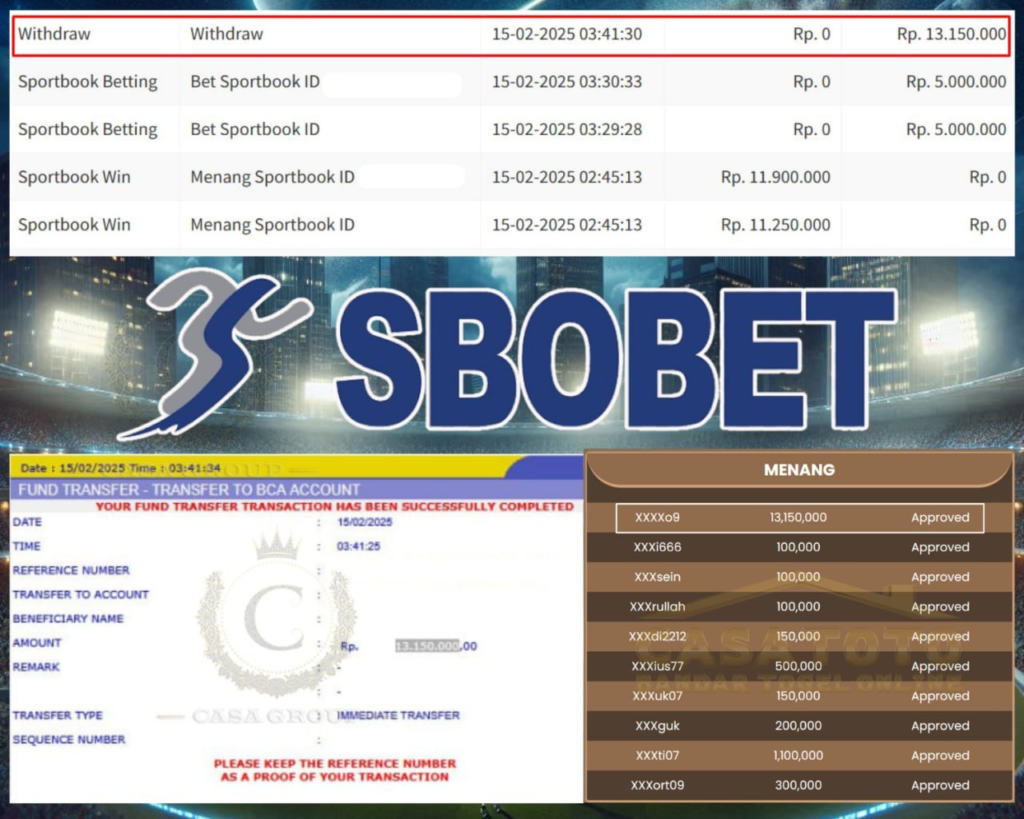Click the IMMEDIATE TRANSFER type value
The width and height of the screenshot is (1024, 819).
pyautogui.click(x=399, y=715)
